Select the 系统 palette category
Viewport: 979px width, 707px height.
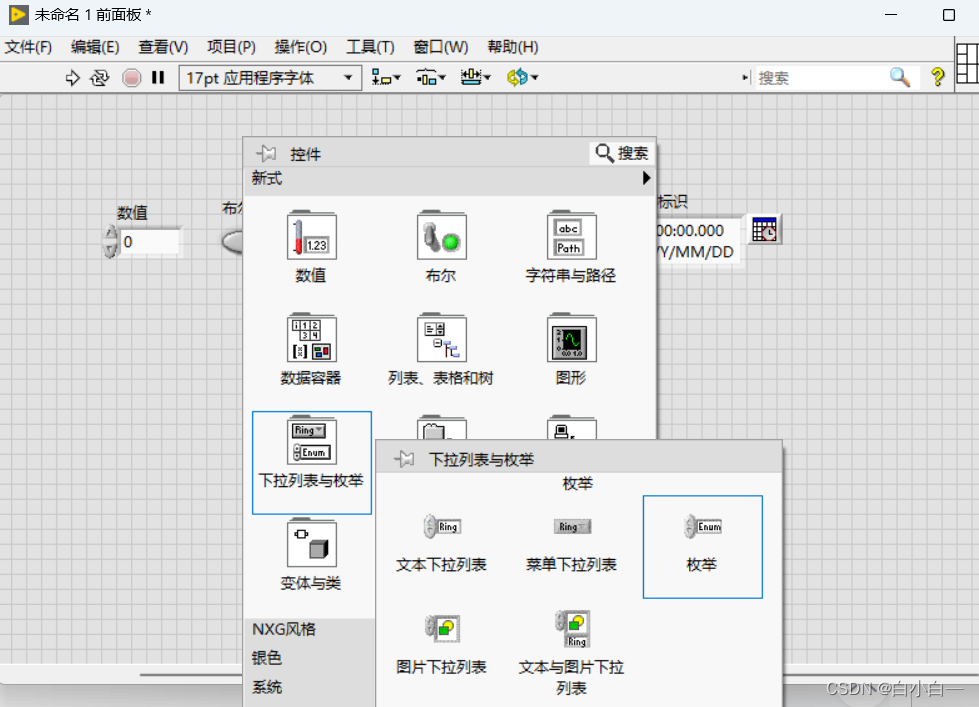(x=267, y=687)
